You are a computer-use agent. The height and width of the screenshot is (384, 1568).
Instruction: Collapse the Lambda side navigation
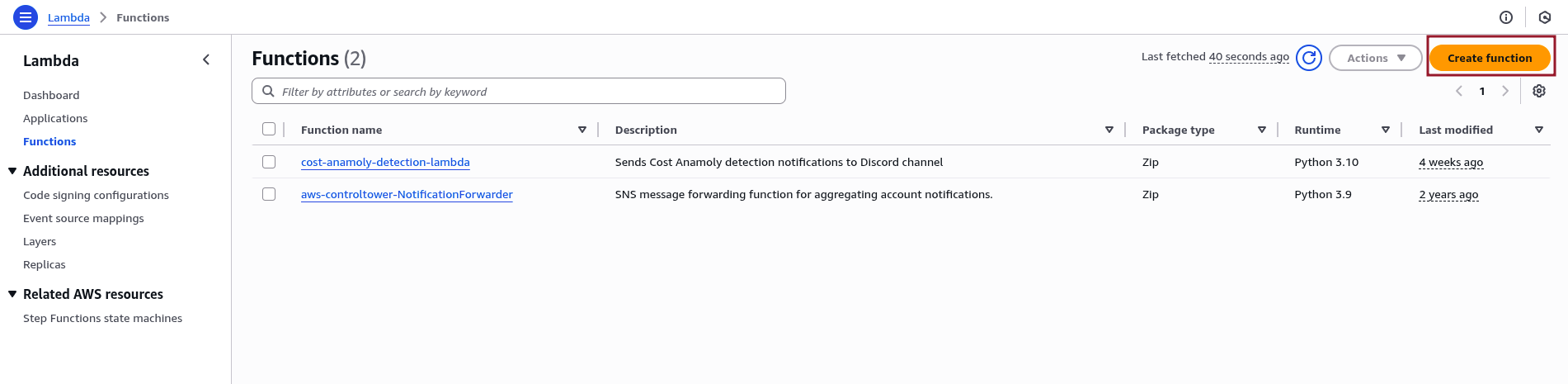[x=206, y=59]
